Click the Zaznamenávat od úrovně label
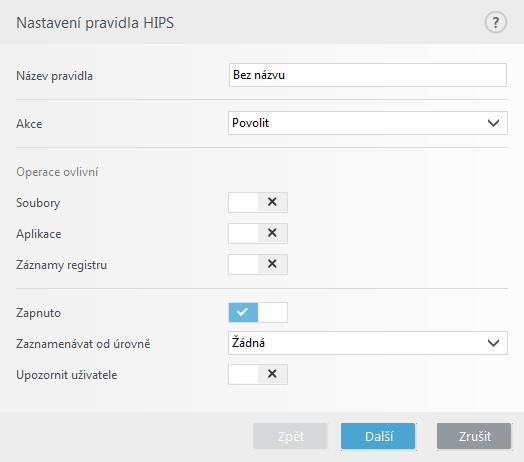Image resolution: width=524 pixels, height=462 pixels. pyautogui.click(x=83, y=344)
